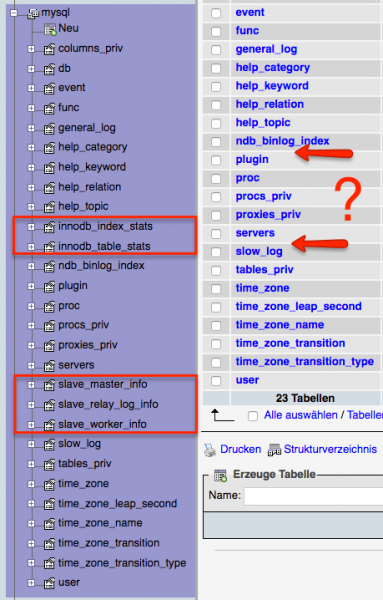The height and width of the screenshot is (600, 383).
Task: Open the procs_priv table link
Action: pyautogui.click(x=264, y=196)
